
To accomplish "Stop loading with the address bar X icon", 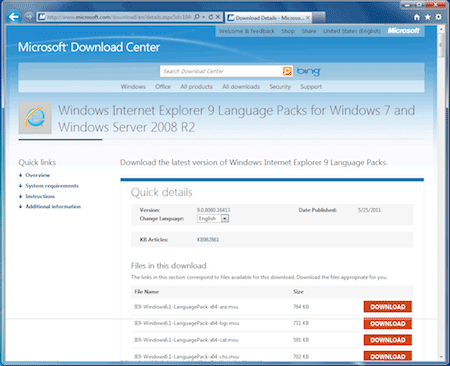I will pos(218,17).
